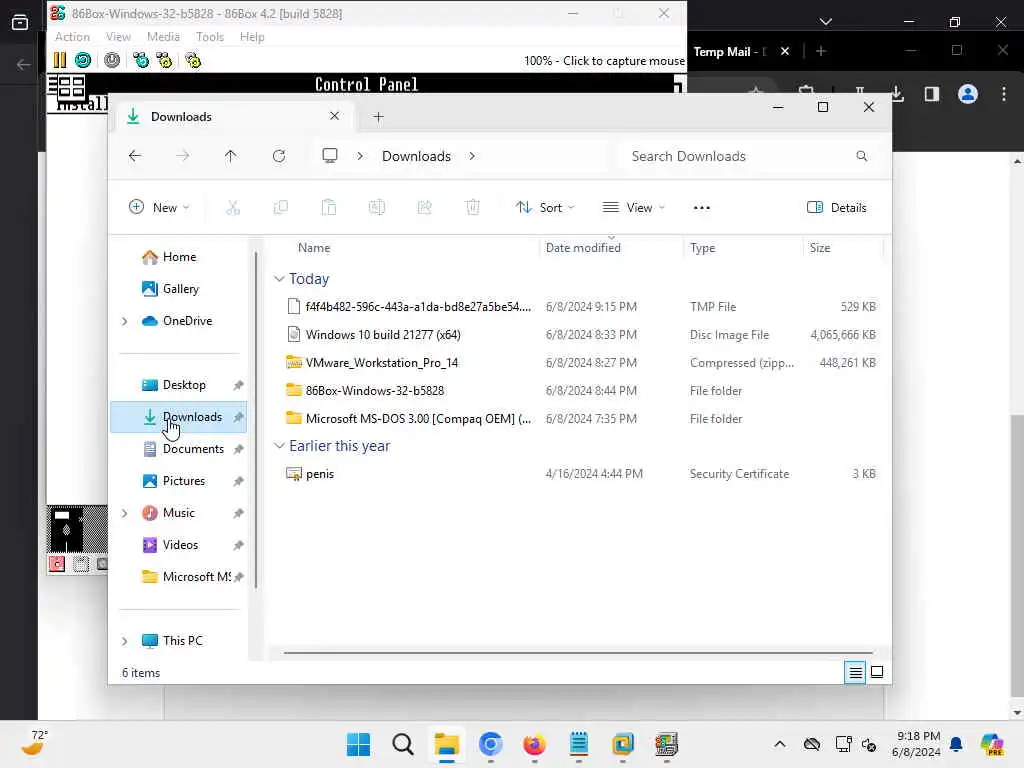Open the VMware taskbar icon

[x=622, y=744]
